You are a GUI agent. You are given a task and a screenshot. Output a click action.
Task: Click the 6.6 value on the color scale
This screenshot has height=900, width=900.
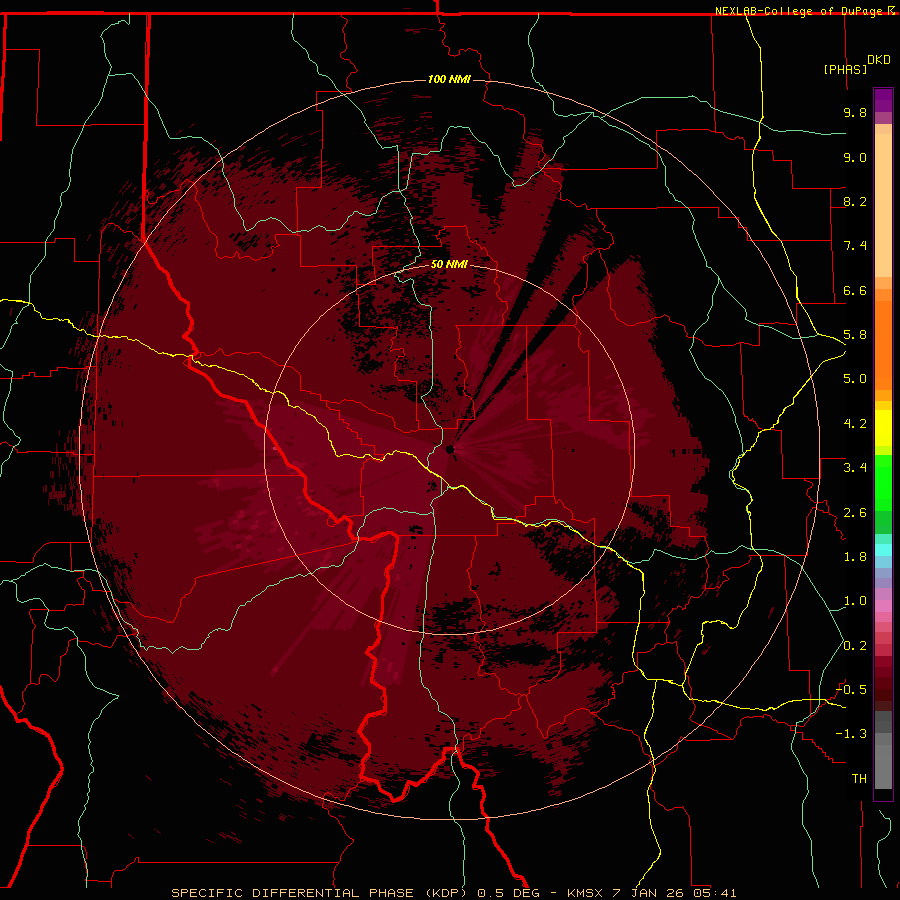pyautogui.click(x=855, y=290)
